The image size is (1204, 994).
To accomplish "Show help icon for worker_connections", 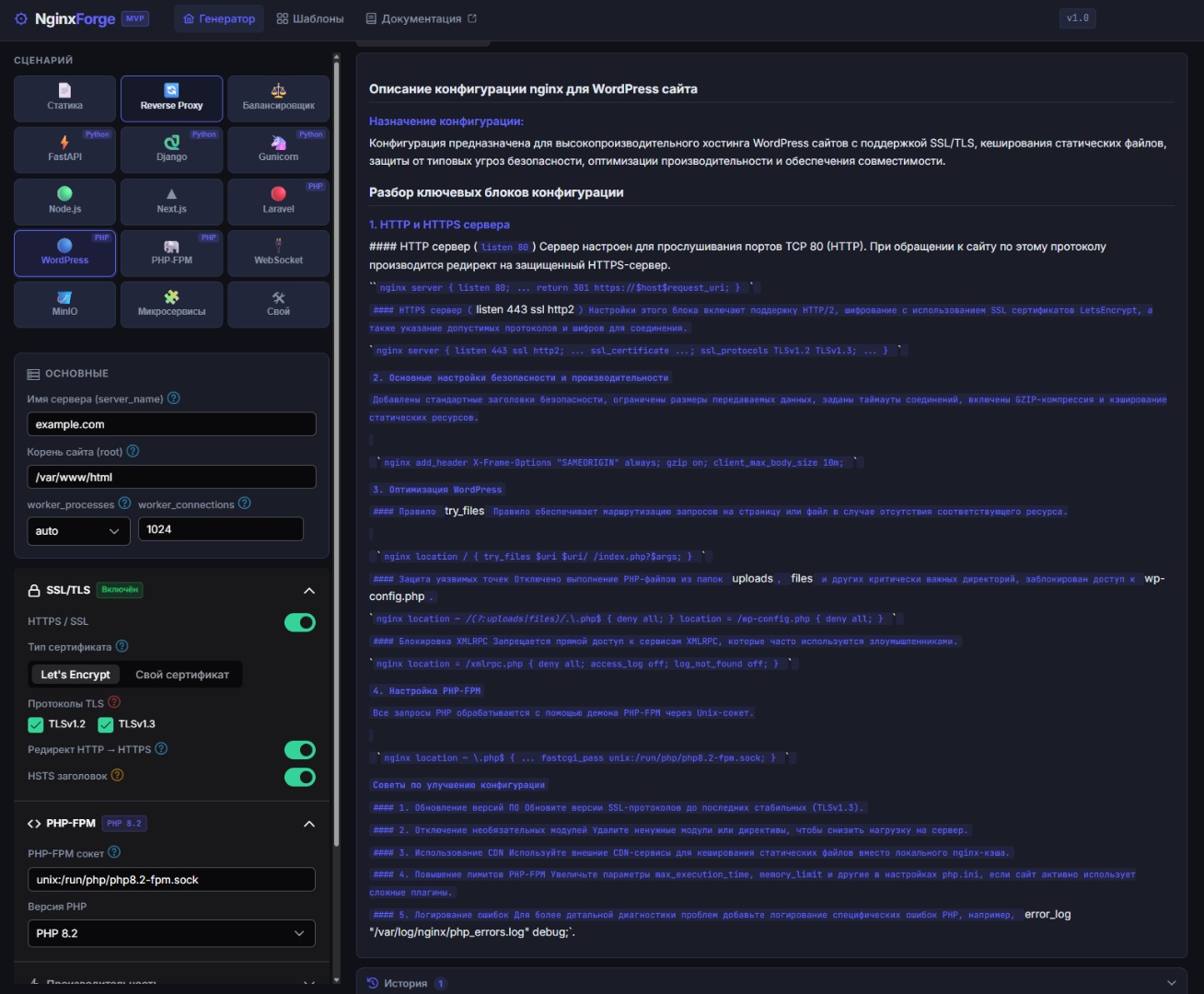I will pos(244,503).
